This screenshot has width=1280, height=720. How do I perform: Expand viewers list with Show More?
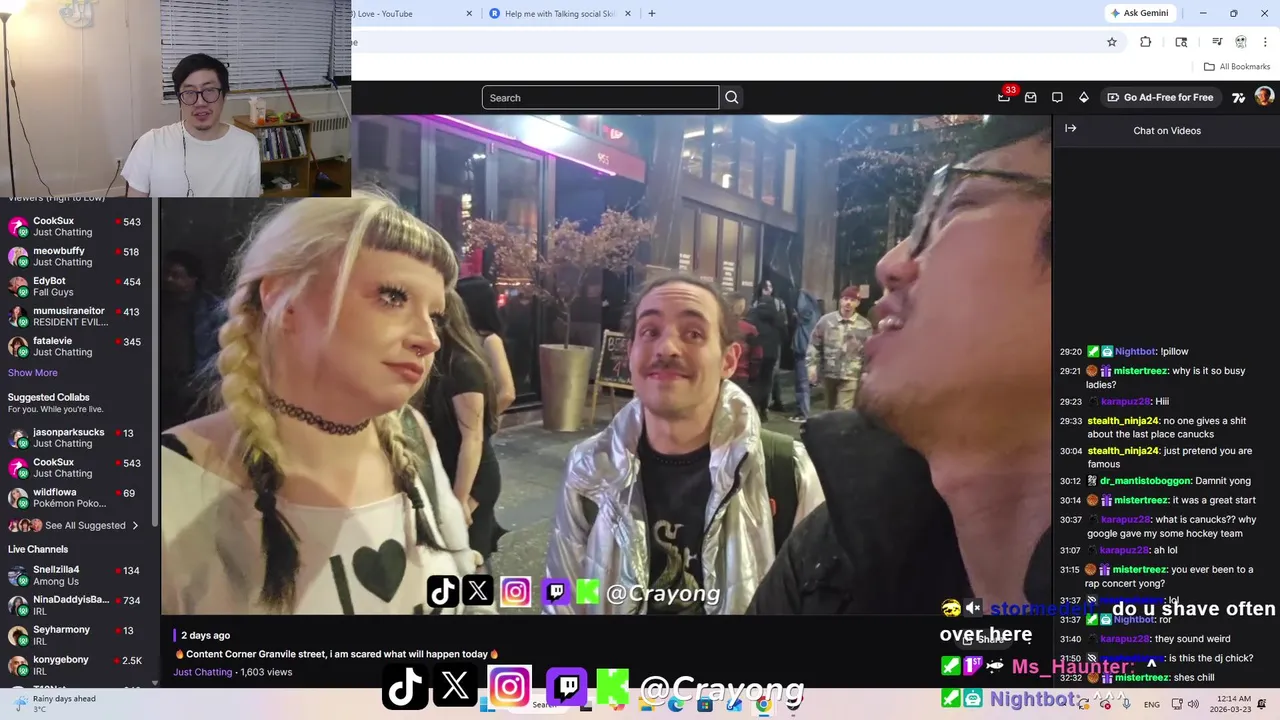[x=32, y=372]
